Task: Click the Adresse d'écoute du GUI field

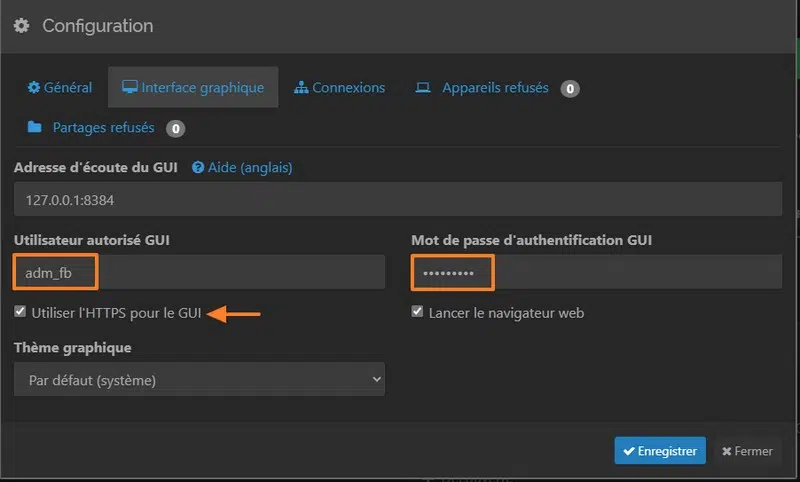Action: [x=398, y=199]
